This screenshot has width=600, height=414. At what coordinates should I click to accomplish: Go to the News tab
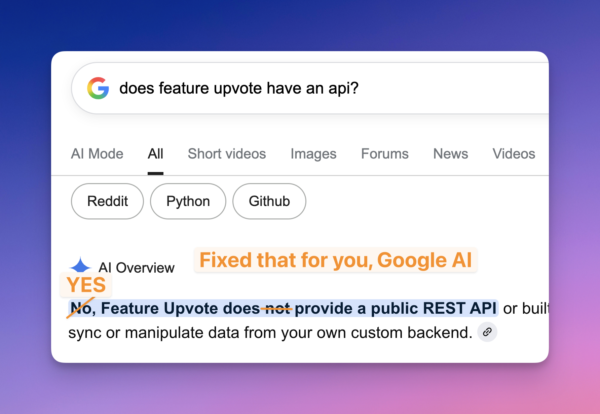coord(450,154)
